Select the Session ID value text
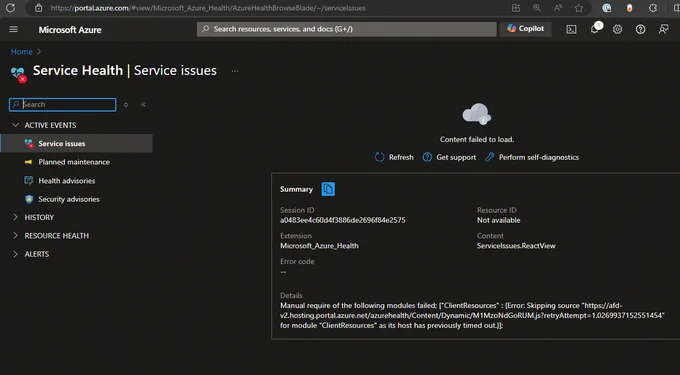The height and width of the screenshot is (375, 680). coord(343,220)
